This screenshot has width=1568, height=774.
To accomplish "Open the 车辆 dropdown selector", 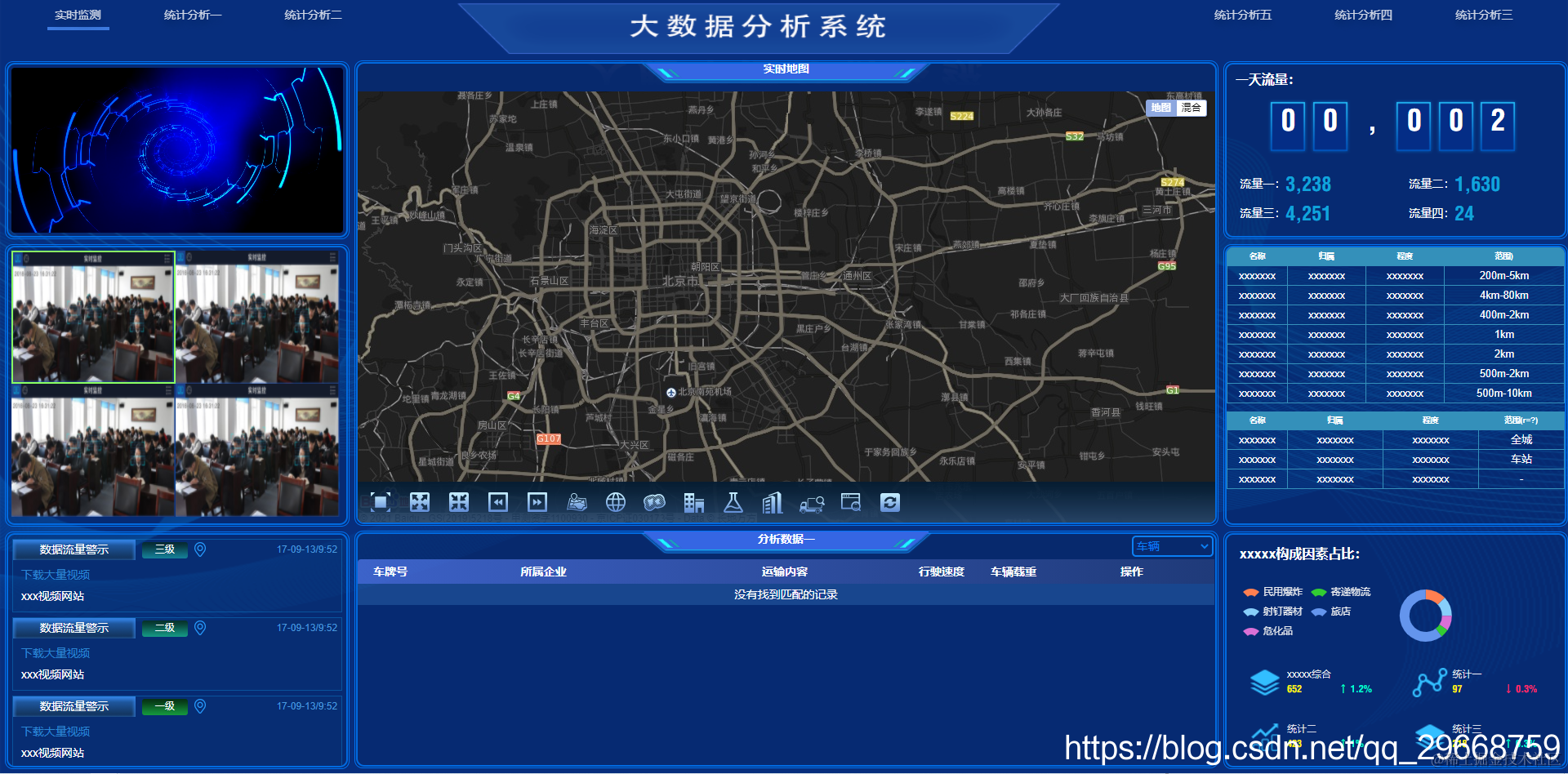I will click(1172, 546).
